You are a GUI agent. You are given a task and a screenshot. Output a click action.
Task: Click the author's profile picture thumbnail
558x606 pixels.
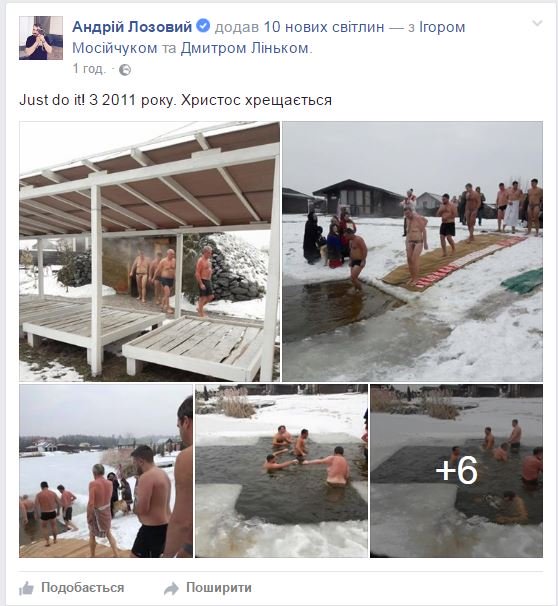[x=41, y=38]
